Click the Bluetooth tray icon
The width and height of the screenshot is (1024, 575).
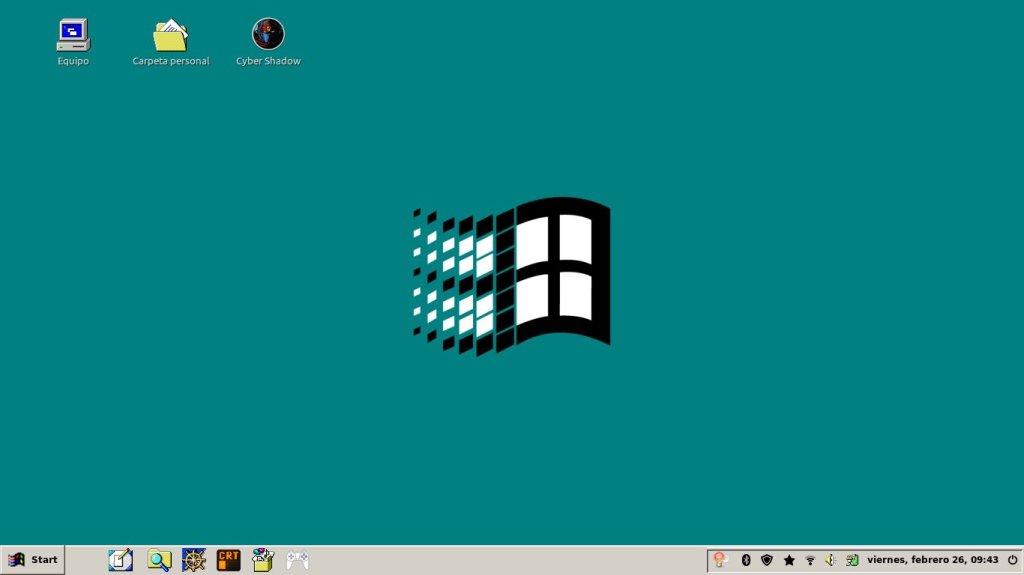click(x=745, y=560)
